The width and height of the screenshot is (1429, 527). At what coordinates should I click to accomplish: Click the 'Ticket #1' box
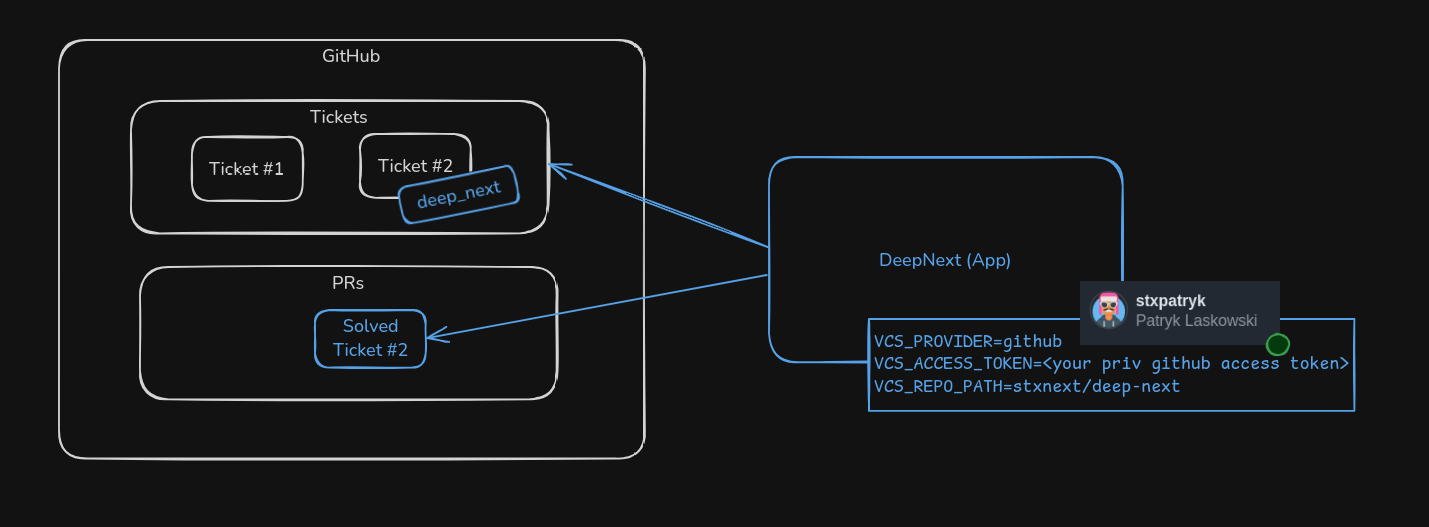[247, 168]
